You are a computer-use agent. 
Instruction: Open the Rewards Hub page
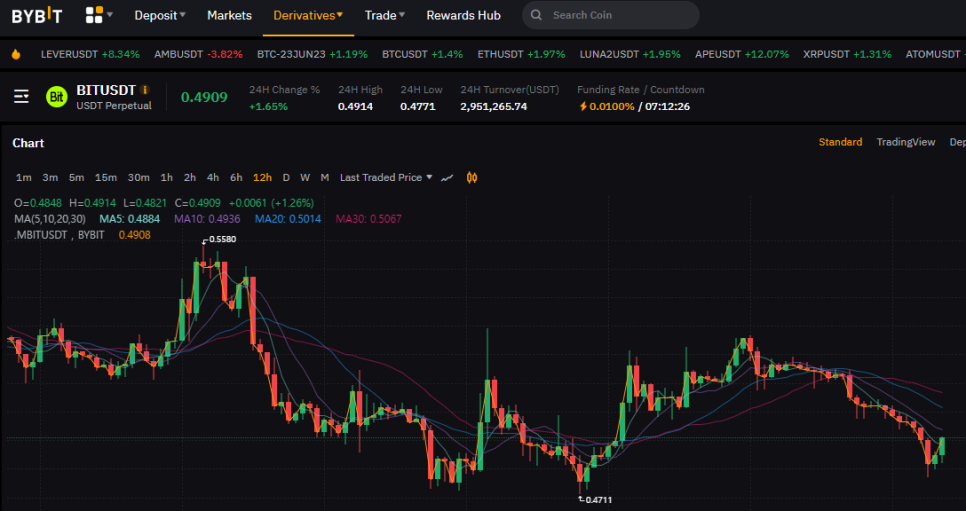point(463,15)
